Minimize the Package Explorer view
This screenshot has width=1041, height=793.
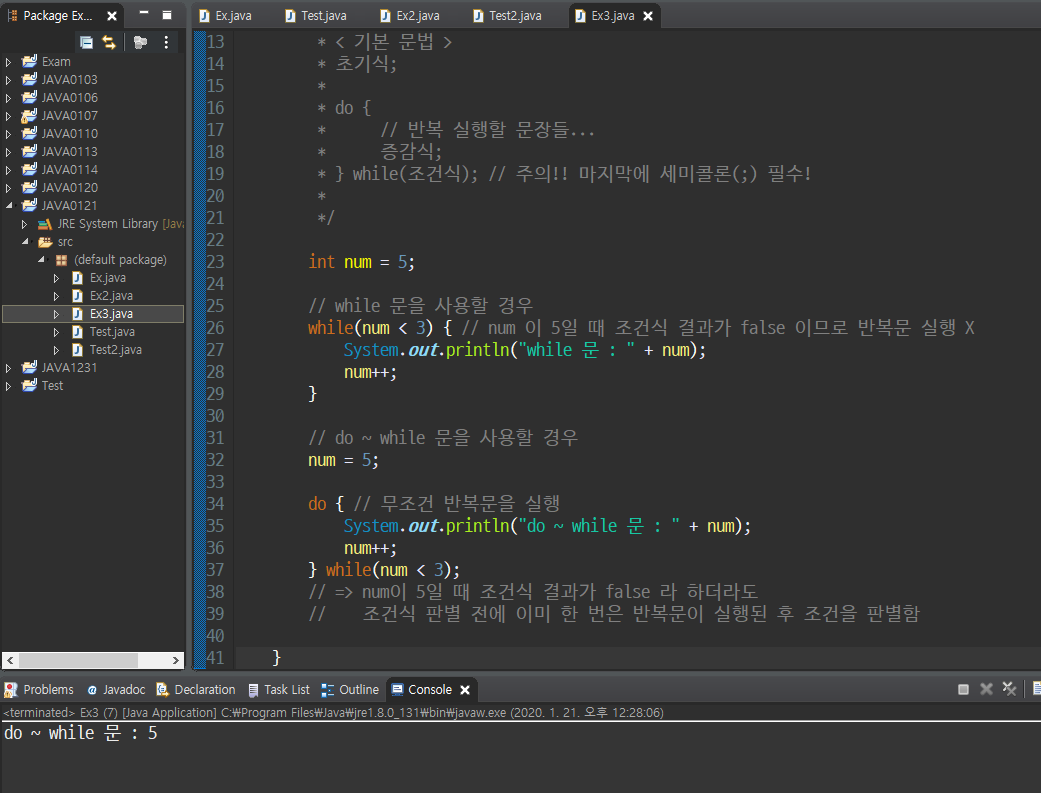[144, 15]
